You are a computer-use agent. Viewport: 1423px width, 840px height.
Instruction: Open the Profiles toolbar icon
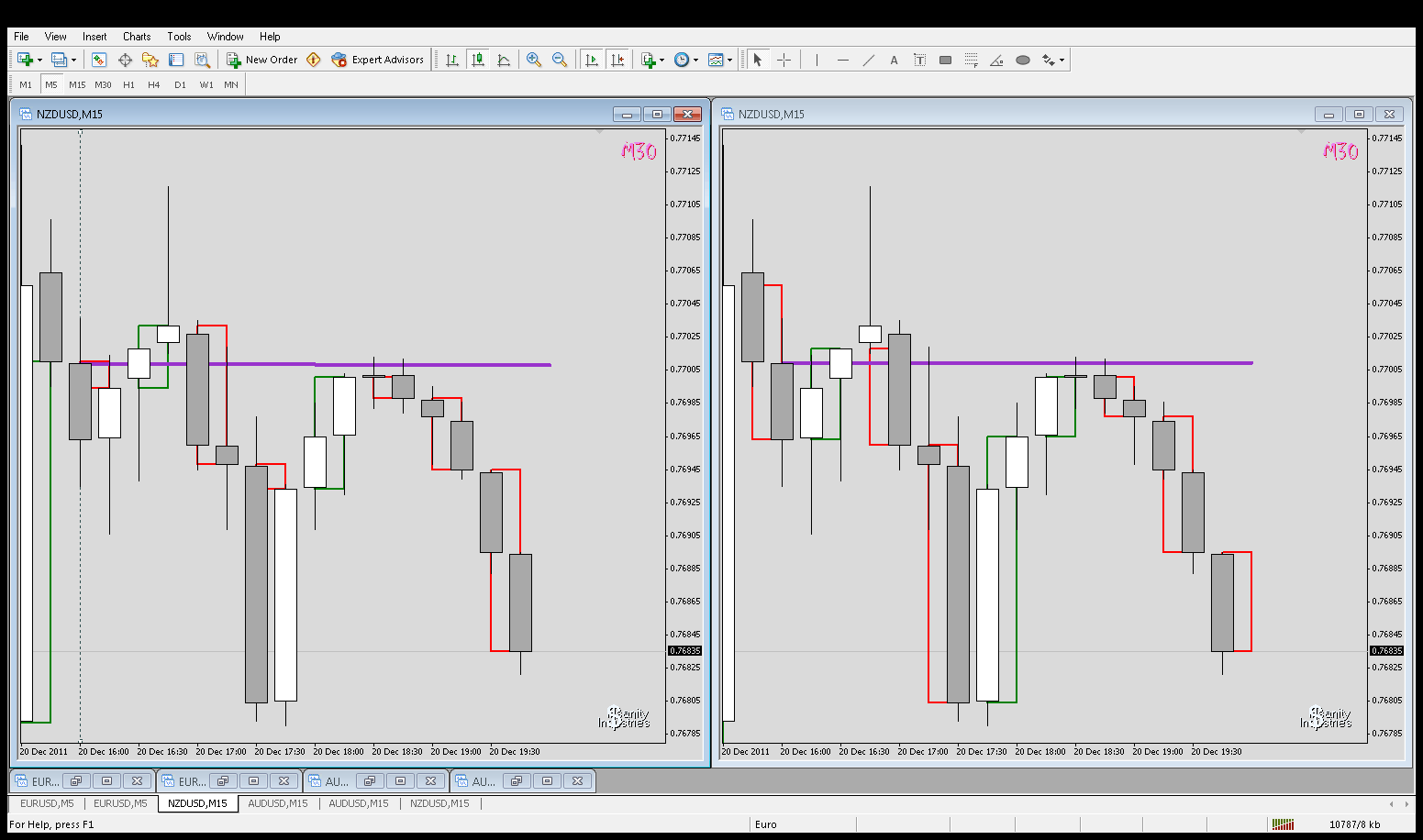(59, 60)
